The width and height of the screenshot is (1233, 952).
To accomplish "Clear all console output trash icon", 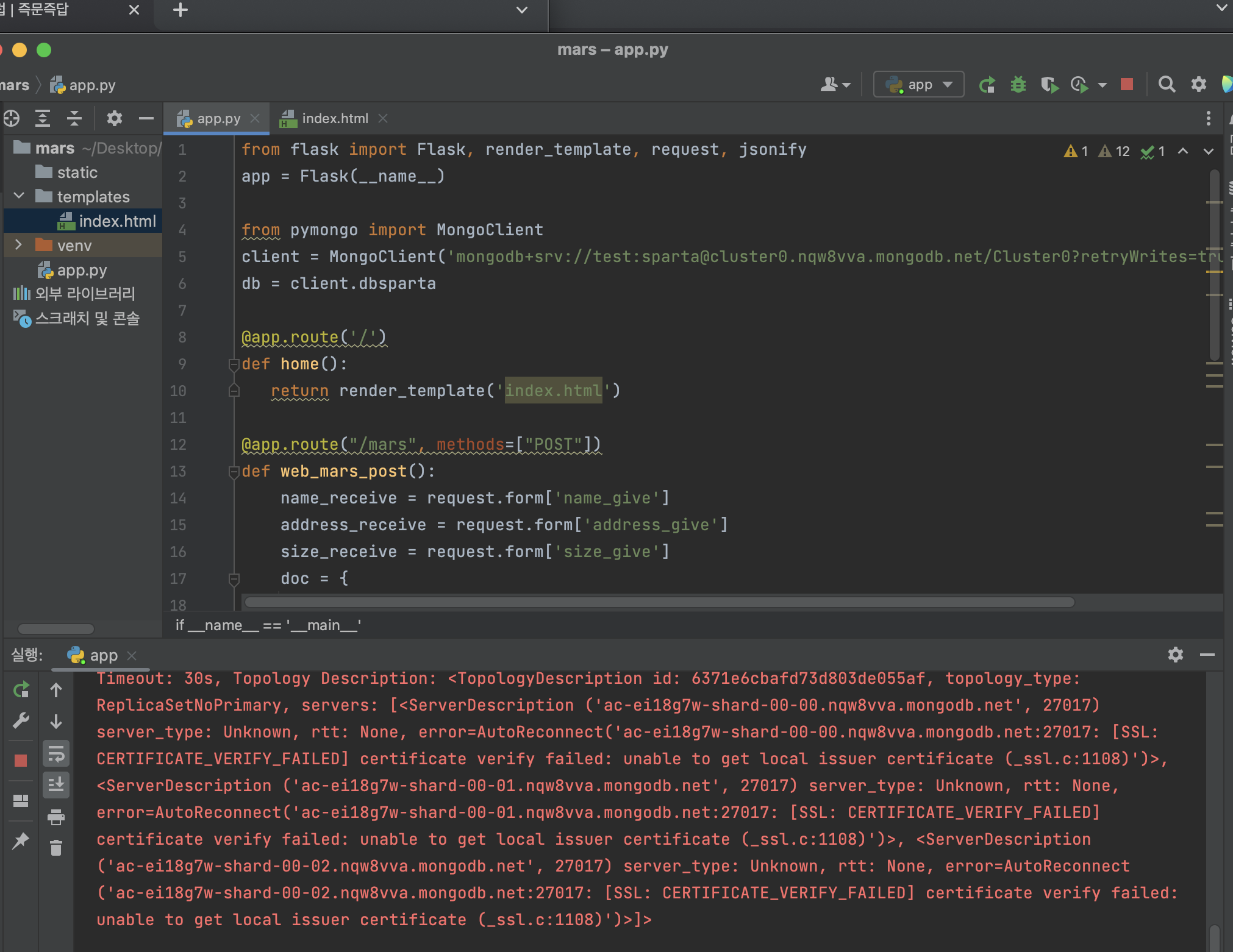I will tap(56, 848).
